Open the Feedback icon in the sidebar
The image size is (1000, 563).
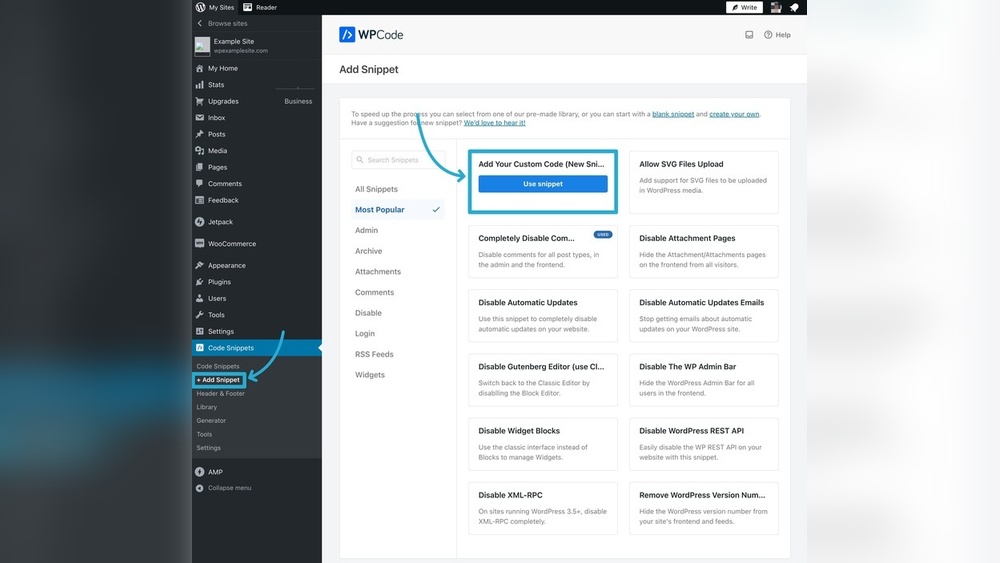tap(200, 200)
